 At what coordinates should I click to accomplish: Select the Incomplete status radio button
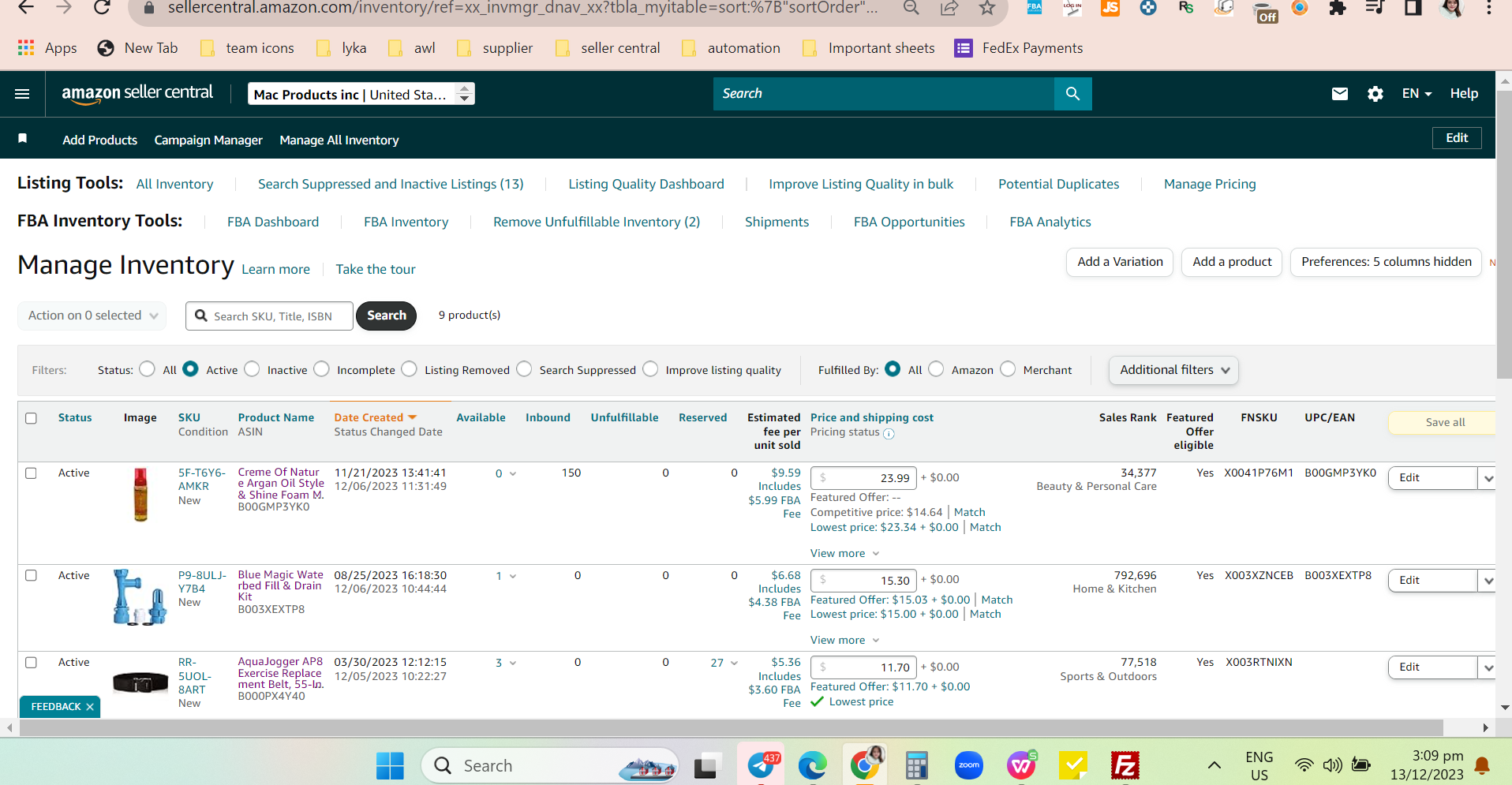[x=321, y=369]
